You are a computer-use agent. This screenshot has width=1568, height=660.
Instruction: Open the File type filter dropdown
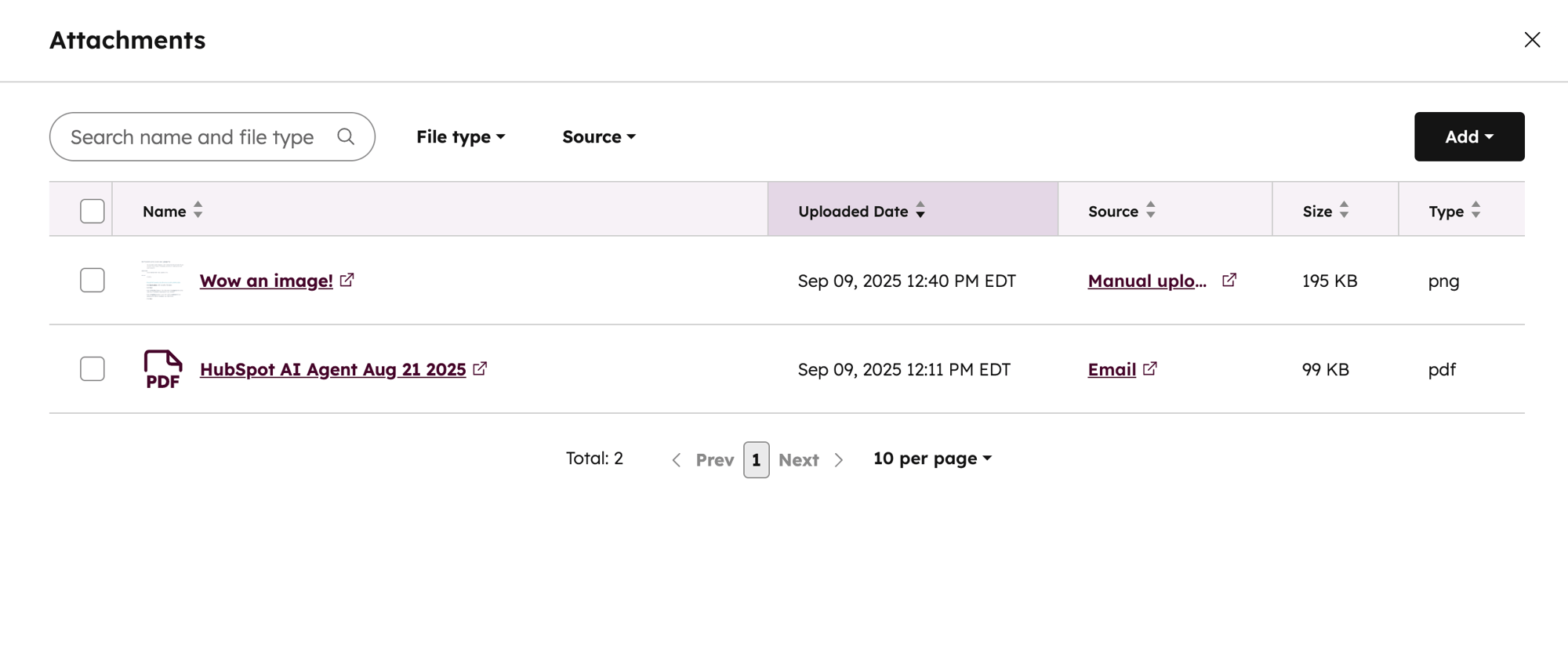pyautogui.click(x=460, y=136)
